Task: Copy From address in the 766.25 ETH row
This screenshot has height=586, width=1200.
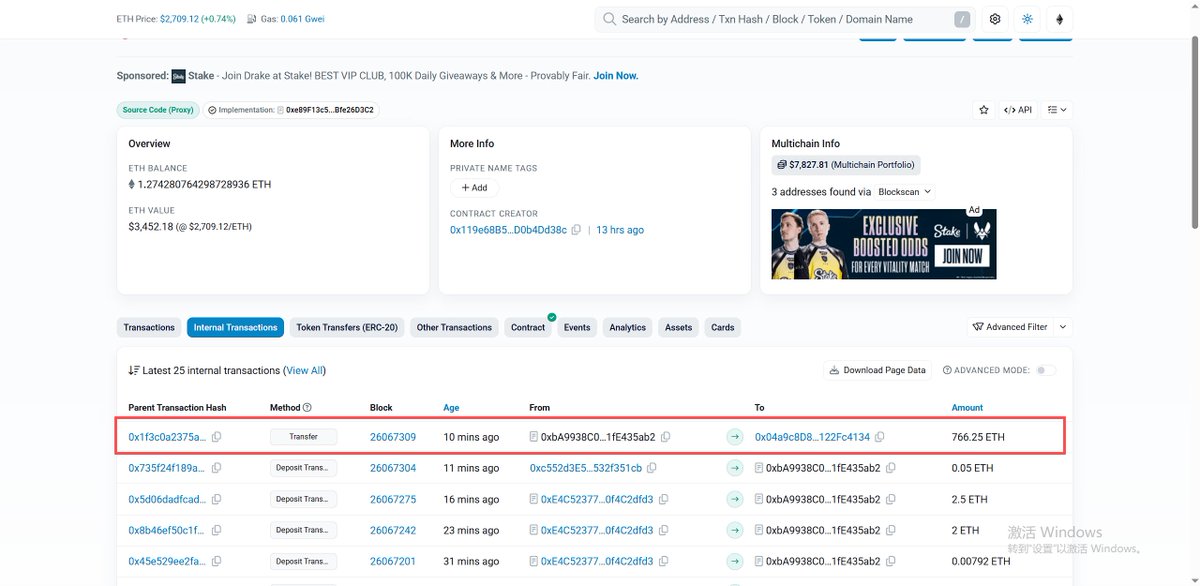Action: tap(666, 437)
